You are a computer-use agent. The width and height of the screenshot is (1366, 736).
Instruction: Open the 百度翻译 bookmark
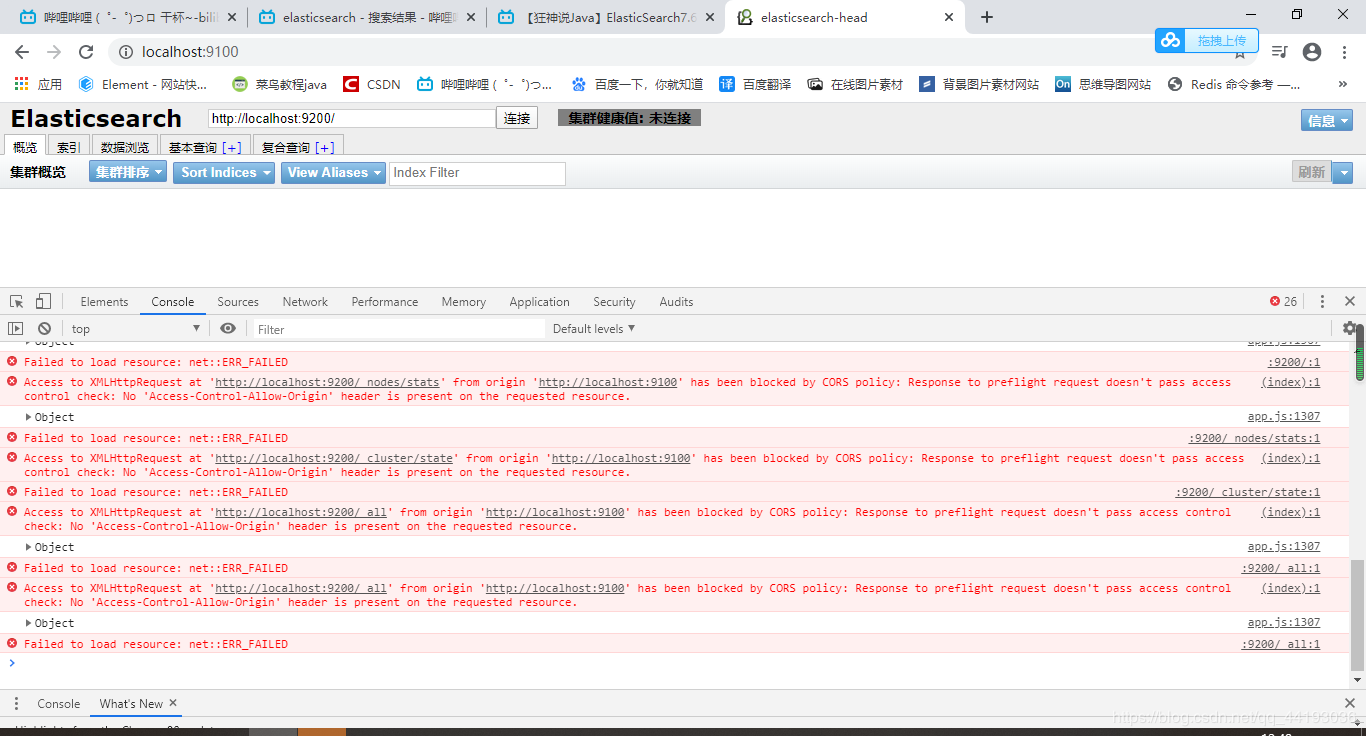[755, 85]
